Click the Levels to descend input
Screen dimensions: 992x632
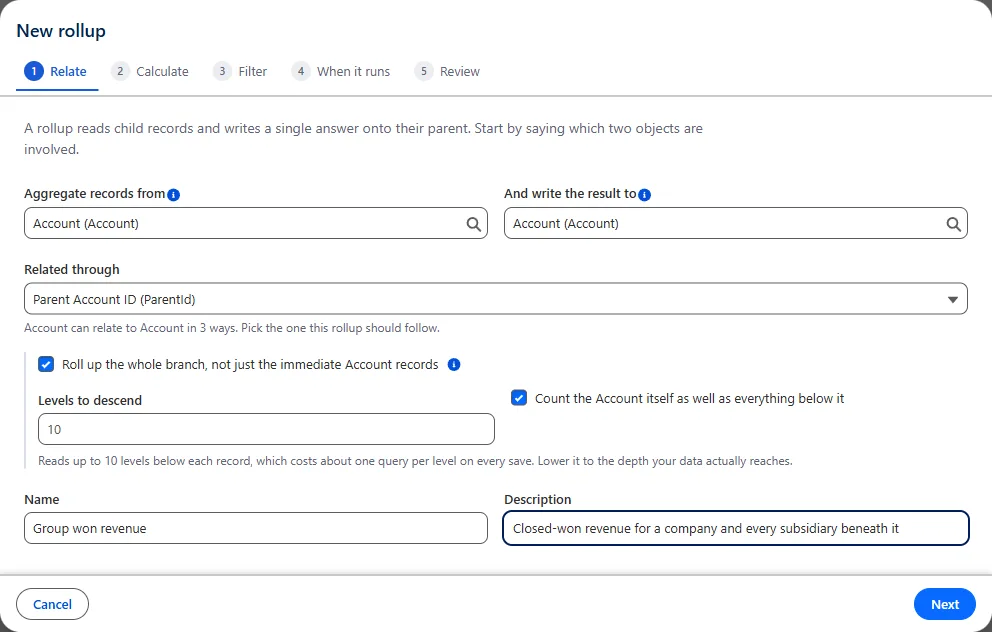(x=266, y=429)
